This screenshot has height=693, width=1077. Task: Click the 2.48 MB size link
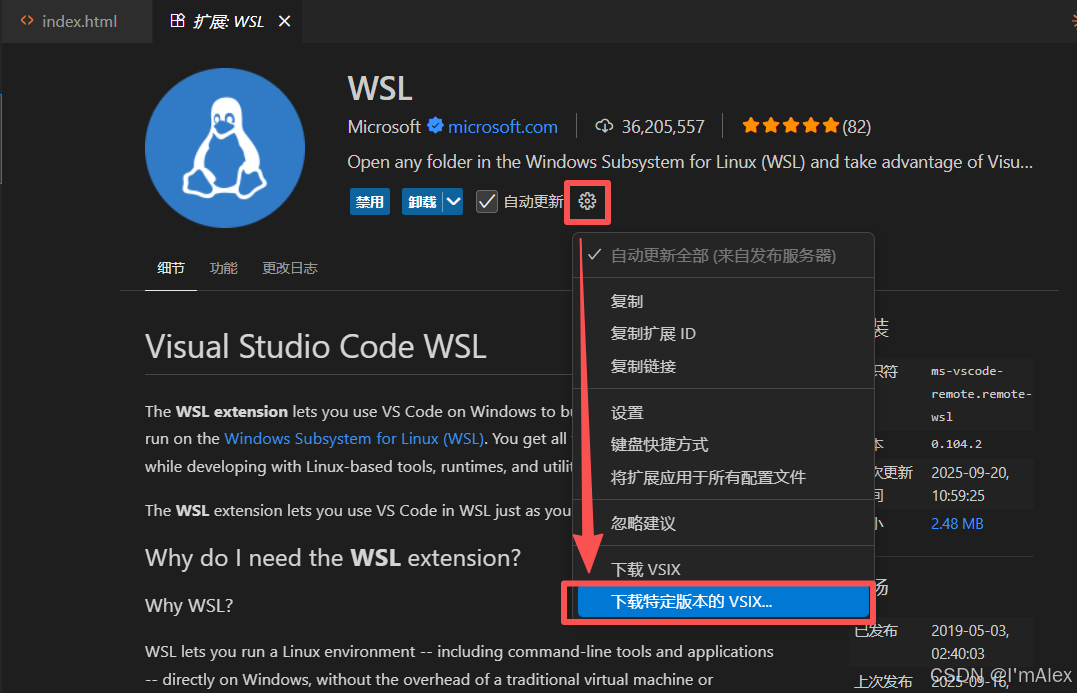click(957, 523)
